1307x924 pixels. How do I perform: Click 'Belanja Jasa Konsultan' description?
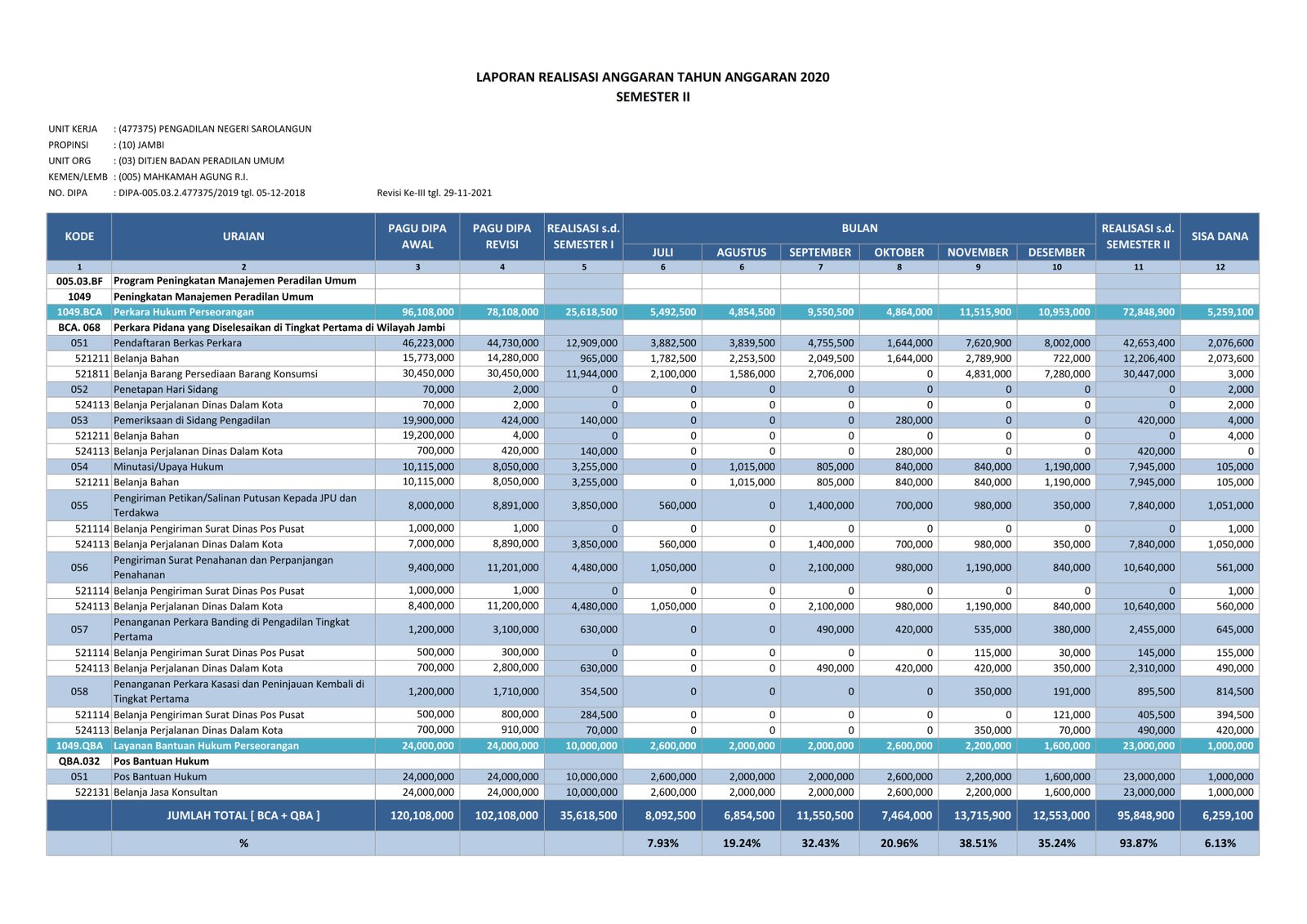point(165,792)
